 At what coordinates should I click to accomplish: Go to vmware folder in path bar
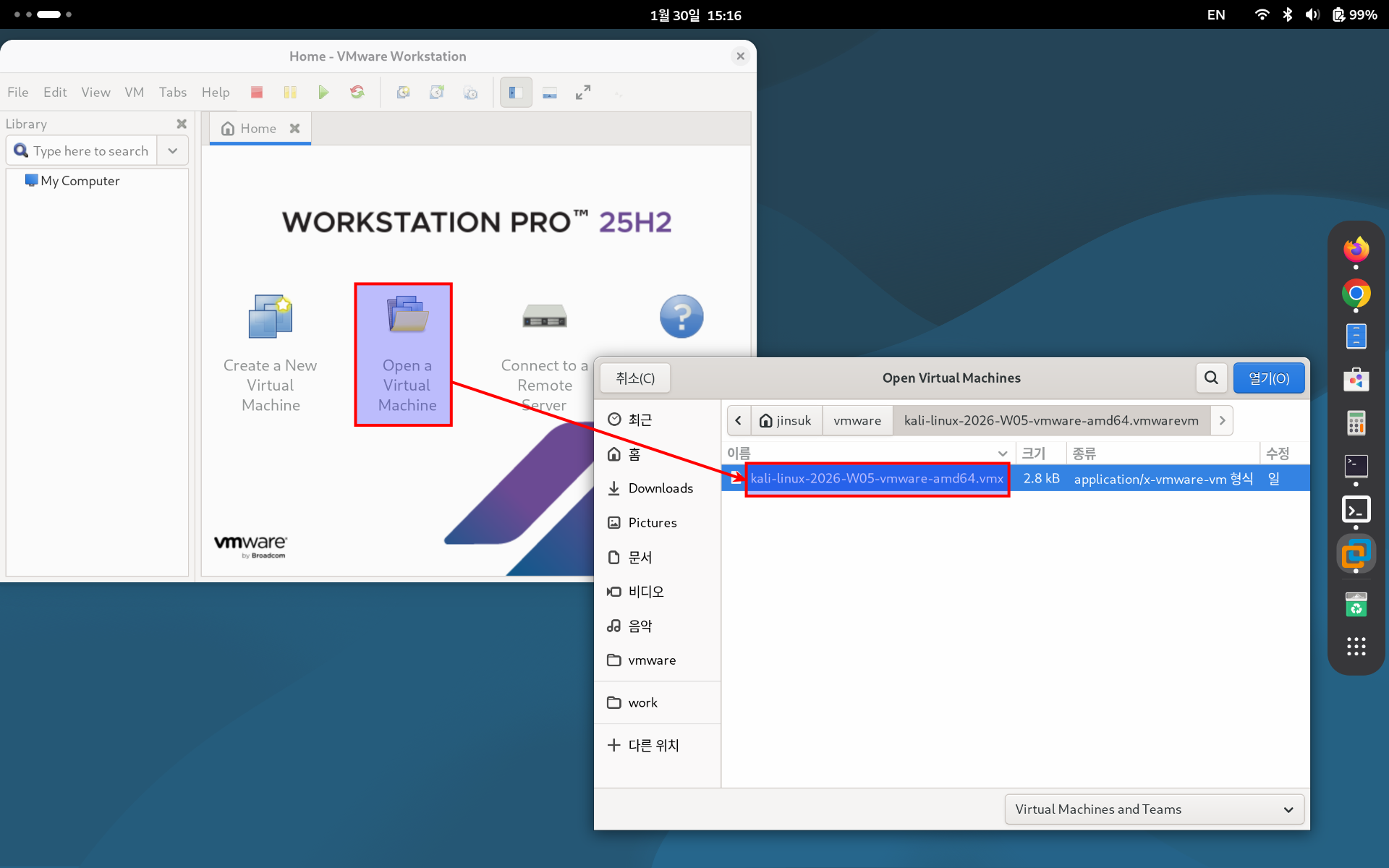point(857,420)
